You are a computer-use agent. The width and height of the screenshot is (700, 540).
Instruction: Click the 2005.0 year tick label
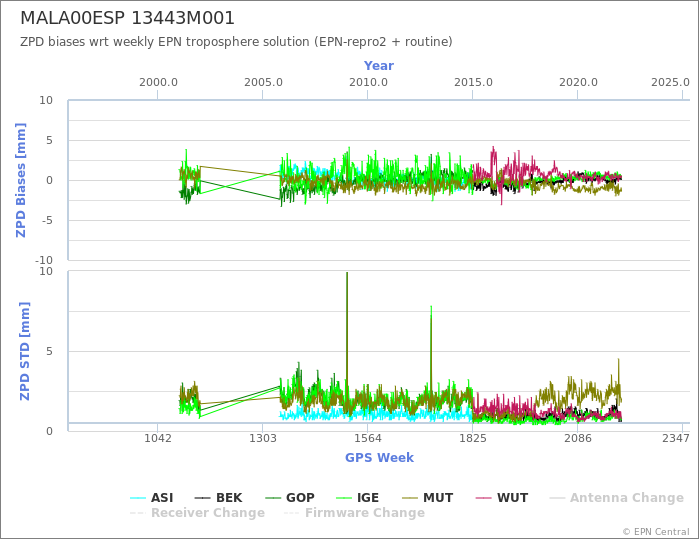[x=263, y=83]
